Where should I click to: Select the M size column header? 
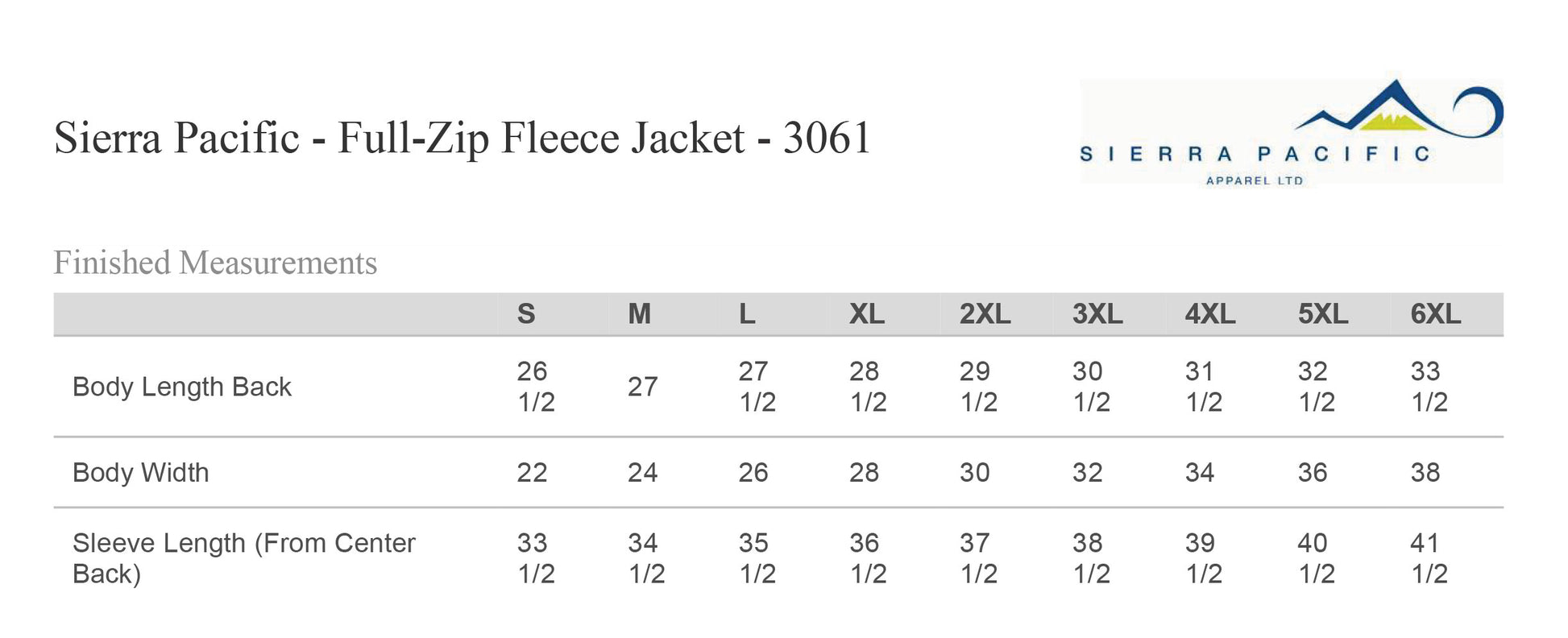click(x=640, y=314)
